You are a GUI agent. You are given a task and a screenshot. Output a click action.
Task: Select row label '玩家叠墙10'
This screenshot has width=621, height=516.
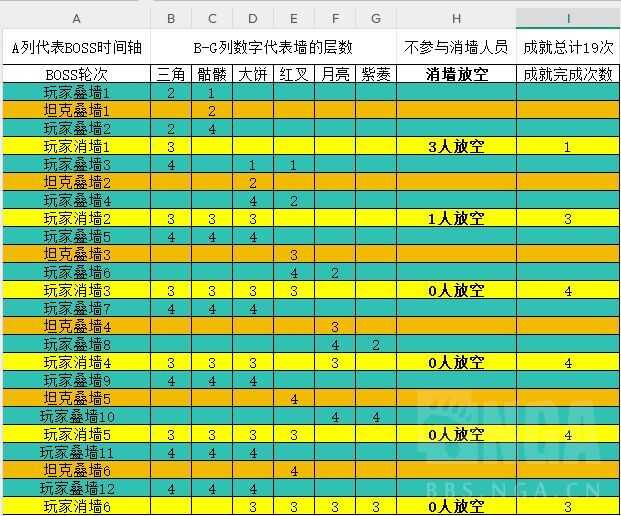(76, 416)
